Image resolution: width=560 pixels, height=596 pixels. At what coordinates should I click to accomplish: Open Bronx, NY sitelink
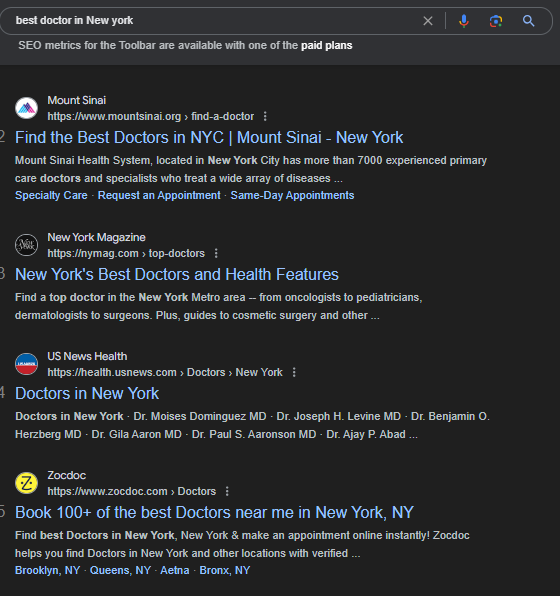coord(225,570)
